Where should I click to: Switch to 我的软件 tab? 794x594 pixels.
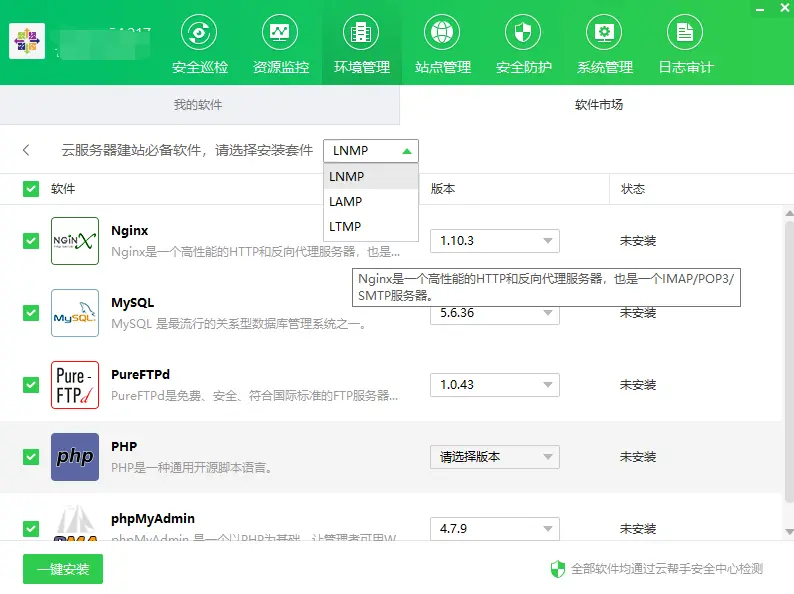coord(200,105)
